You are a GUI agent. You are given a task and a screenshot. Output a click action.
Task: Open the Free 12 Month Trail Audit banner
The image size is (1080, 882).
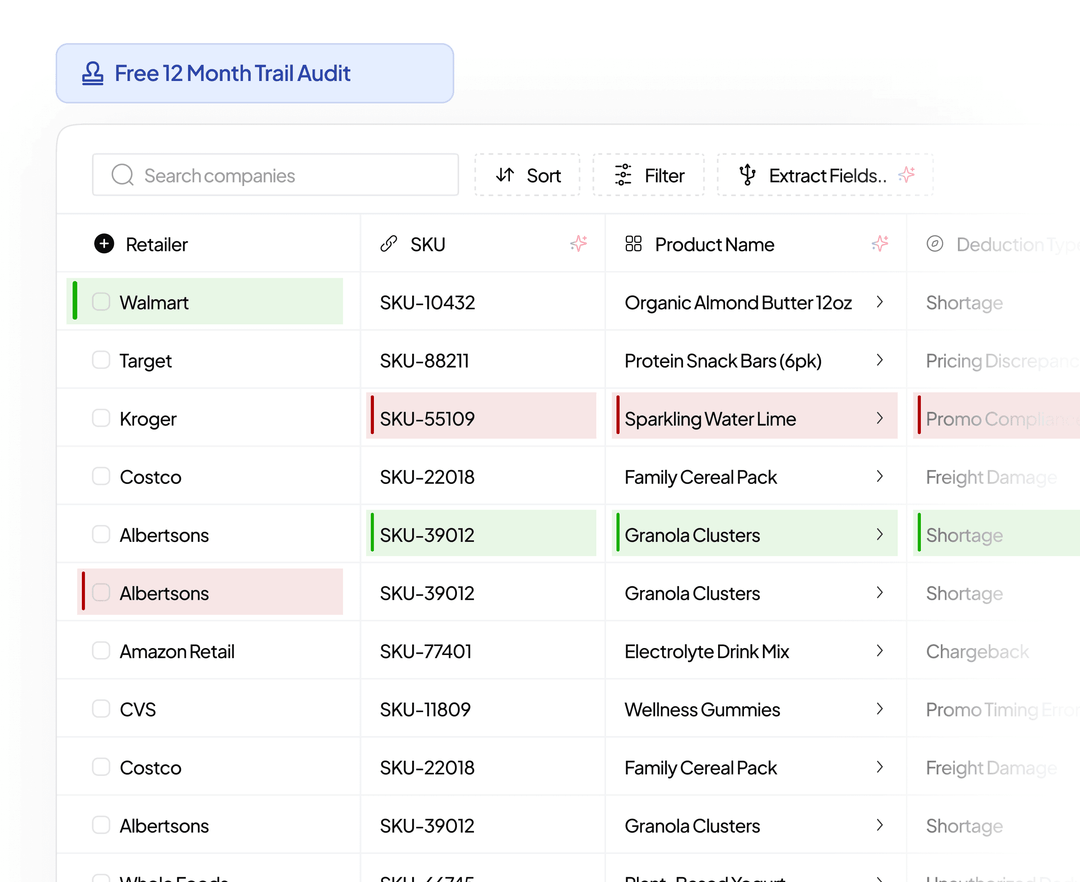255,73
